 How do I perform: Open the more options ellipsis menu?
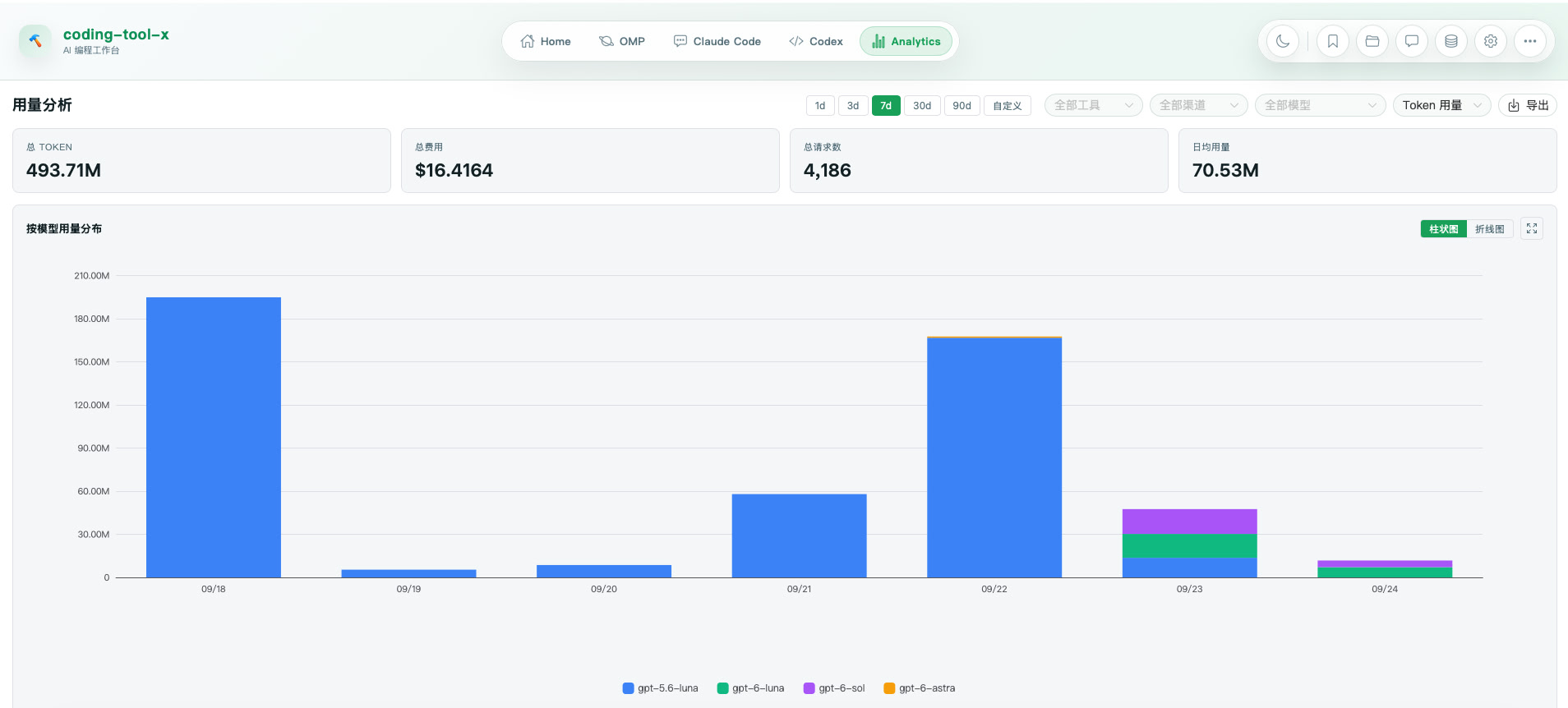(1530, 41)
